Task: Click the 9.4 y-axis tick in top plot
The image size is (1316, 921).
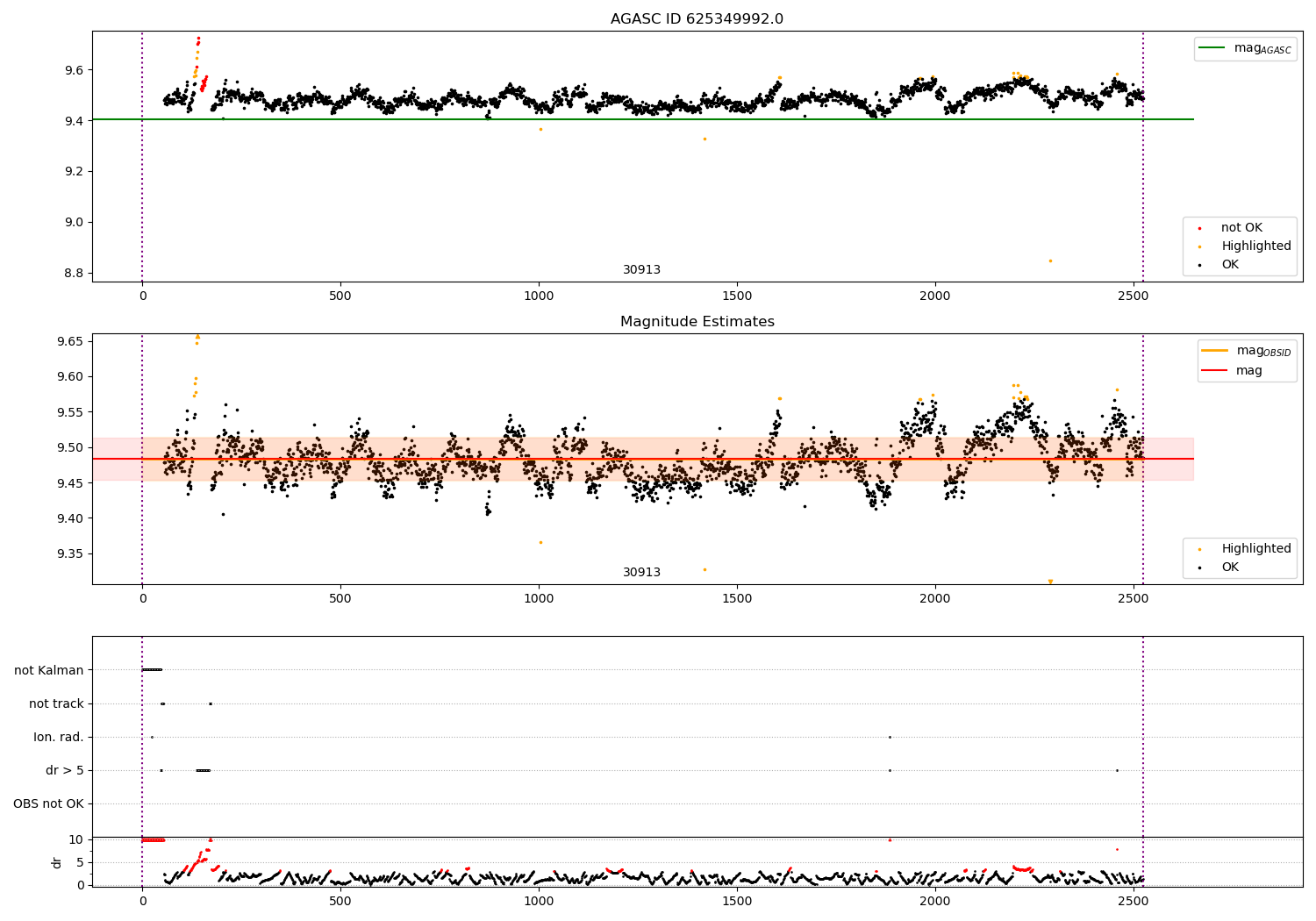Action: pos(73,121)
